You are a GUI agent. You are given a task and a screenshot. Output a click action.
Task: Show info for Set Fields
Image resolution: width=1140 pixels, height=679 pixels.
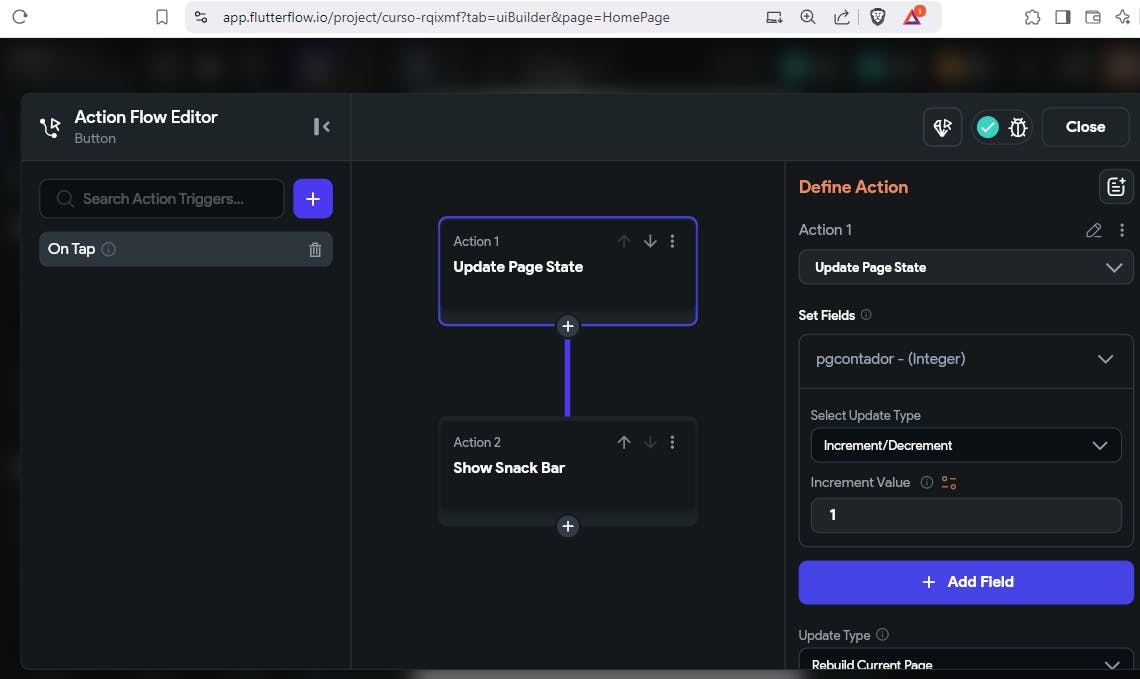[866, 315]
